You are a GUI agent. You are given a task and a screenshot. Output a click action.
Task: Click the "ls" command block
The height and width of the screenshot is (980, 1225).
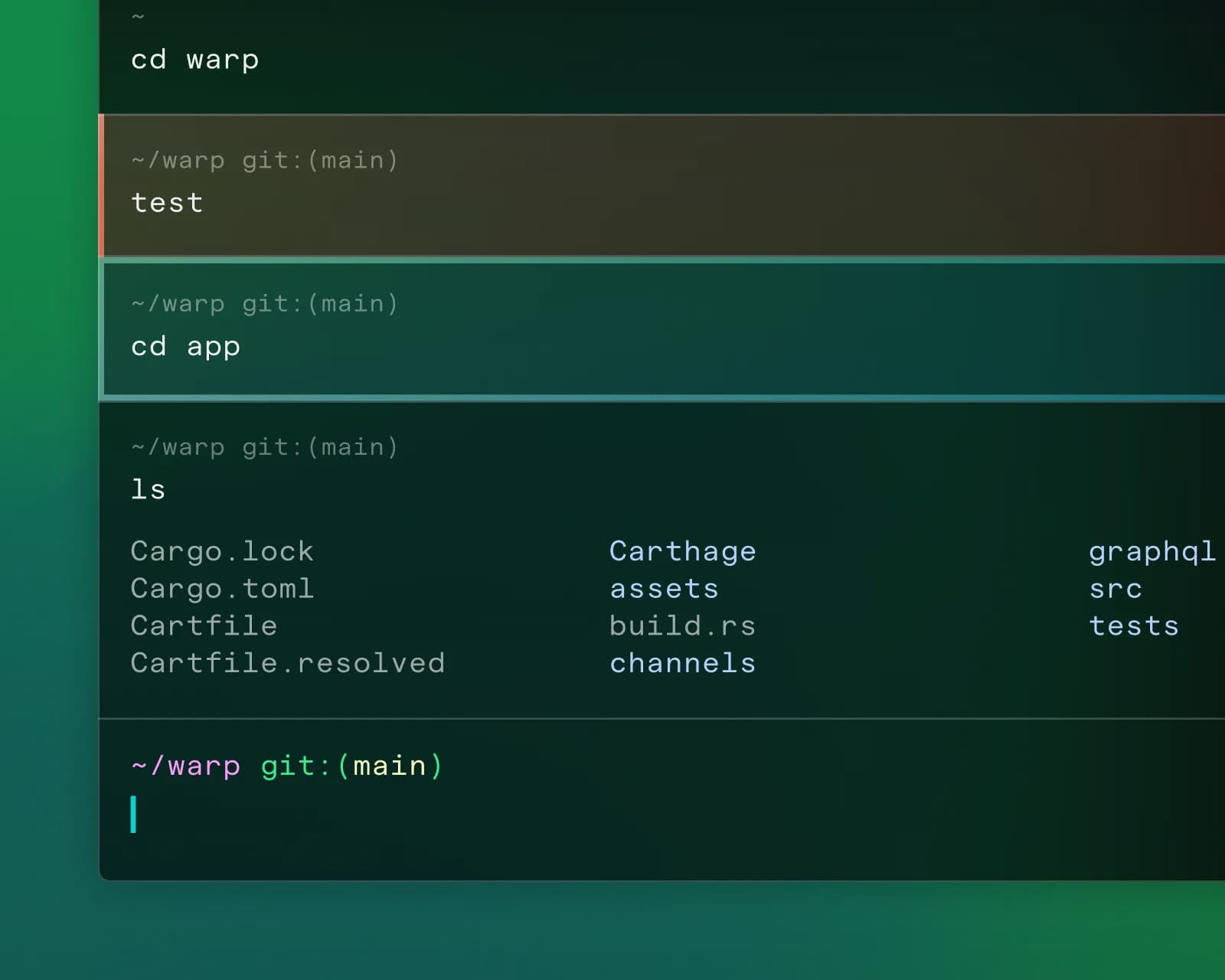pyautogui.click(x=149, y=489)
